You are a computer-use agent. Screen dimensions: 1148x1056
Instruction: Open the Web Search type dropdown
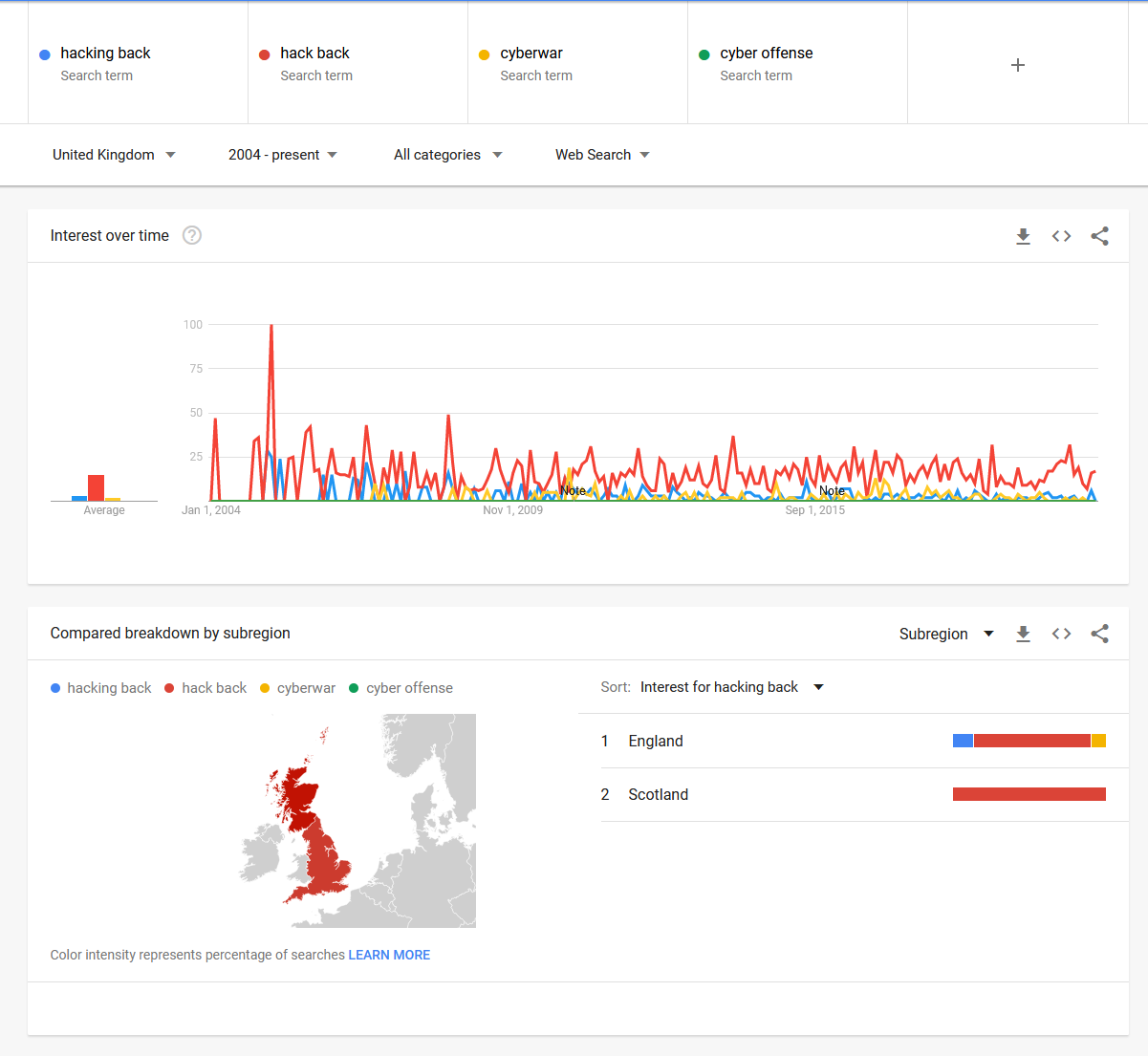tap(602, 155)
